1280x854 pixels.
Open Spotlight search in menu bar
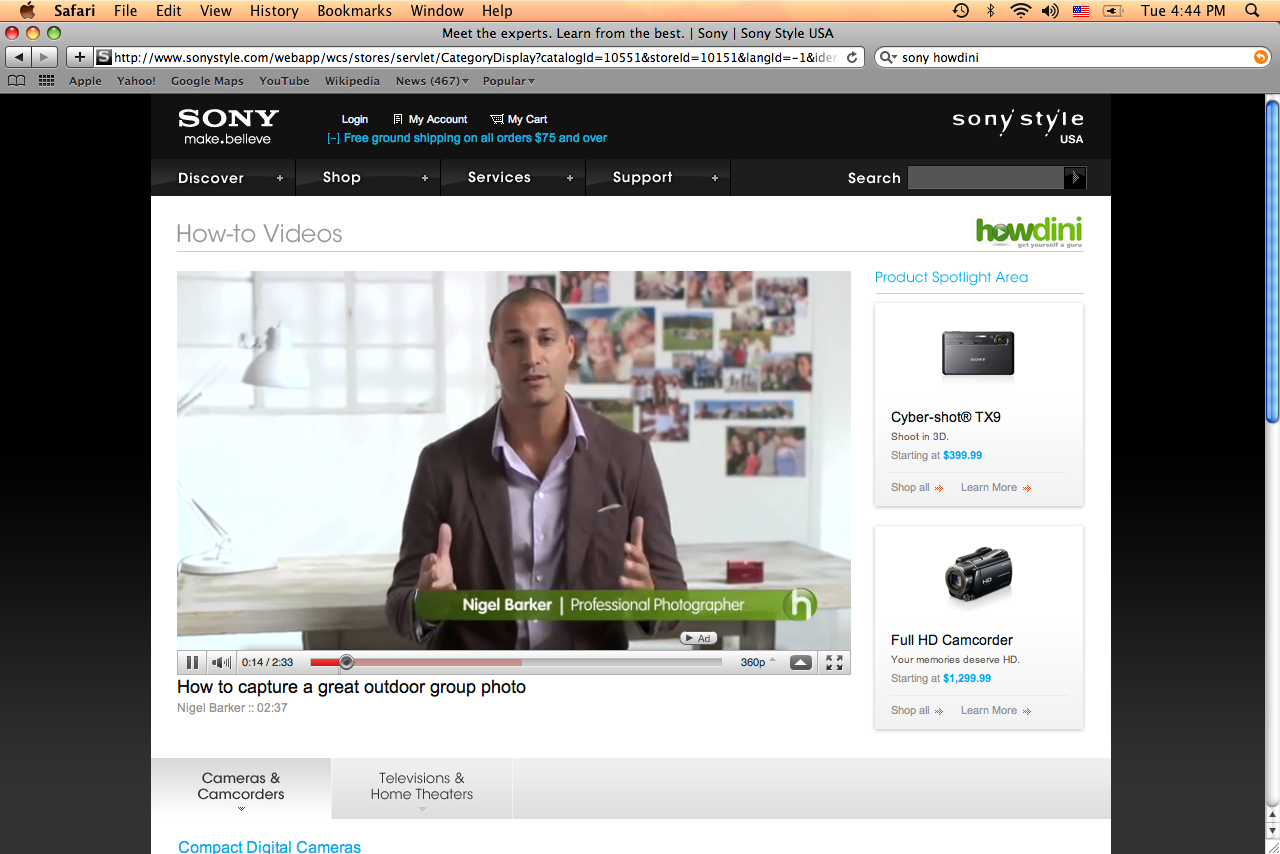click(1252, 11)
